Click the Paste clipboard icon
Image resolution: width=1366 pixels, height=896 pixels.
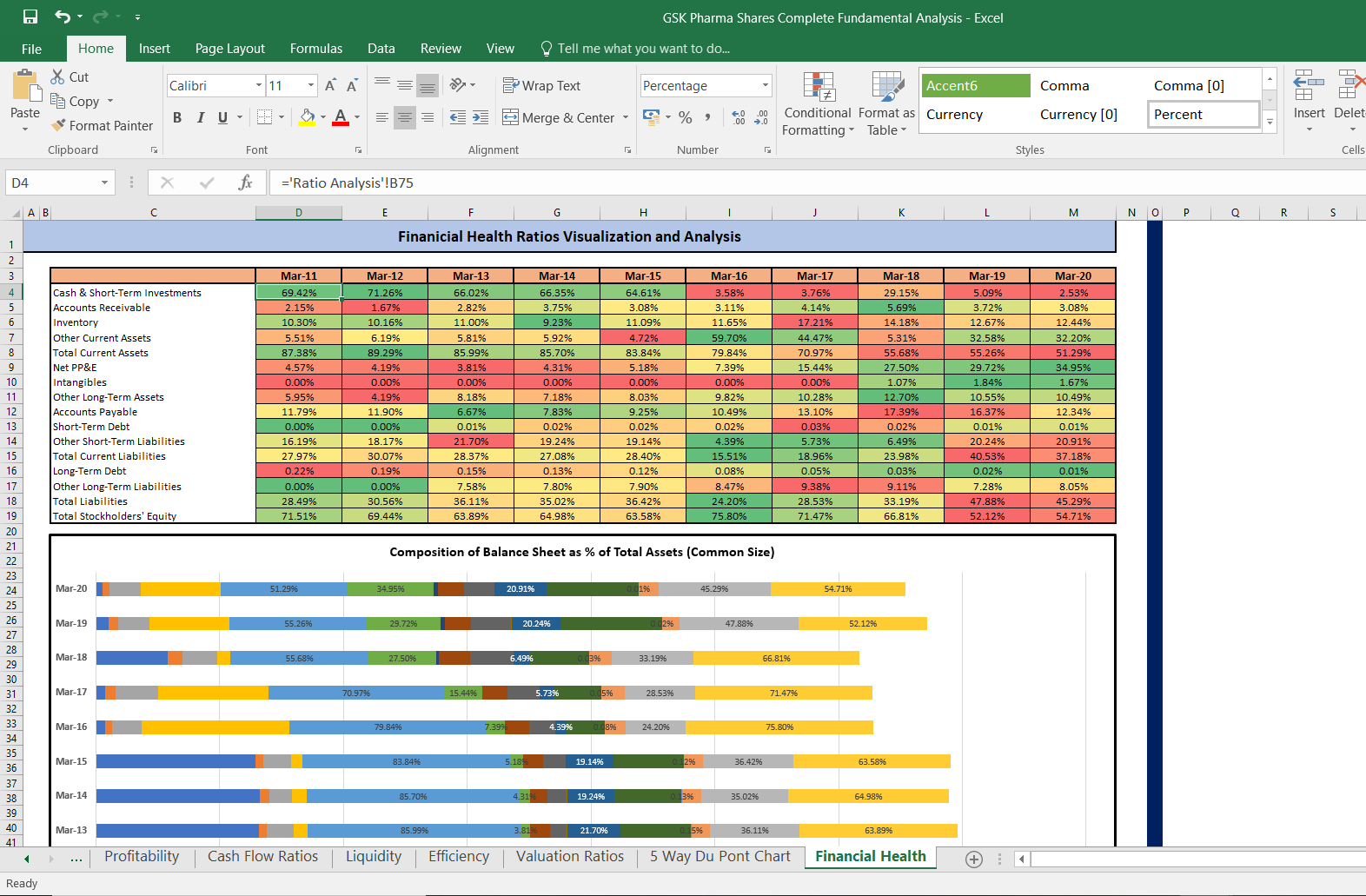25,87
